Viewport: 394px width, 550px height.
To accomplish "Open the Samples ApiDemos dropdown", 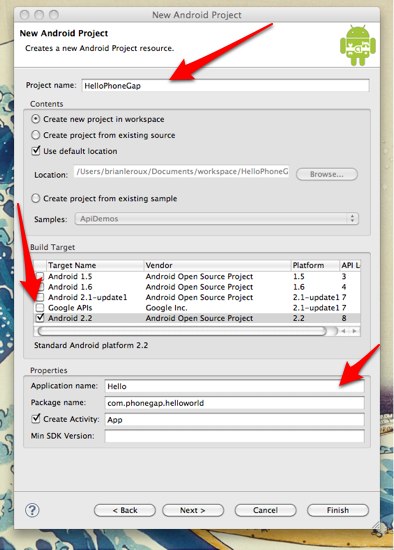I will pyautogui.click(x=217, y=219).
